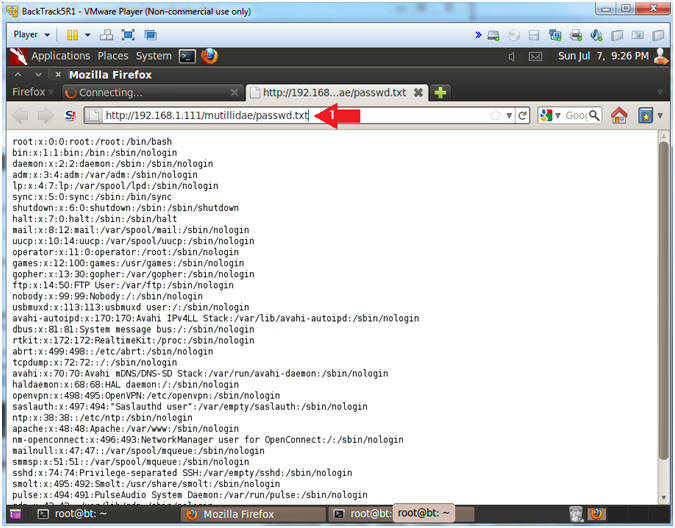The image size is (675, 528).
Task: Click the VMware hard disk device icon
Action: click(x=493, y=35)
